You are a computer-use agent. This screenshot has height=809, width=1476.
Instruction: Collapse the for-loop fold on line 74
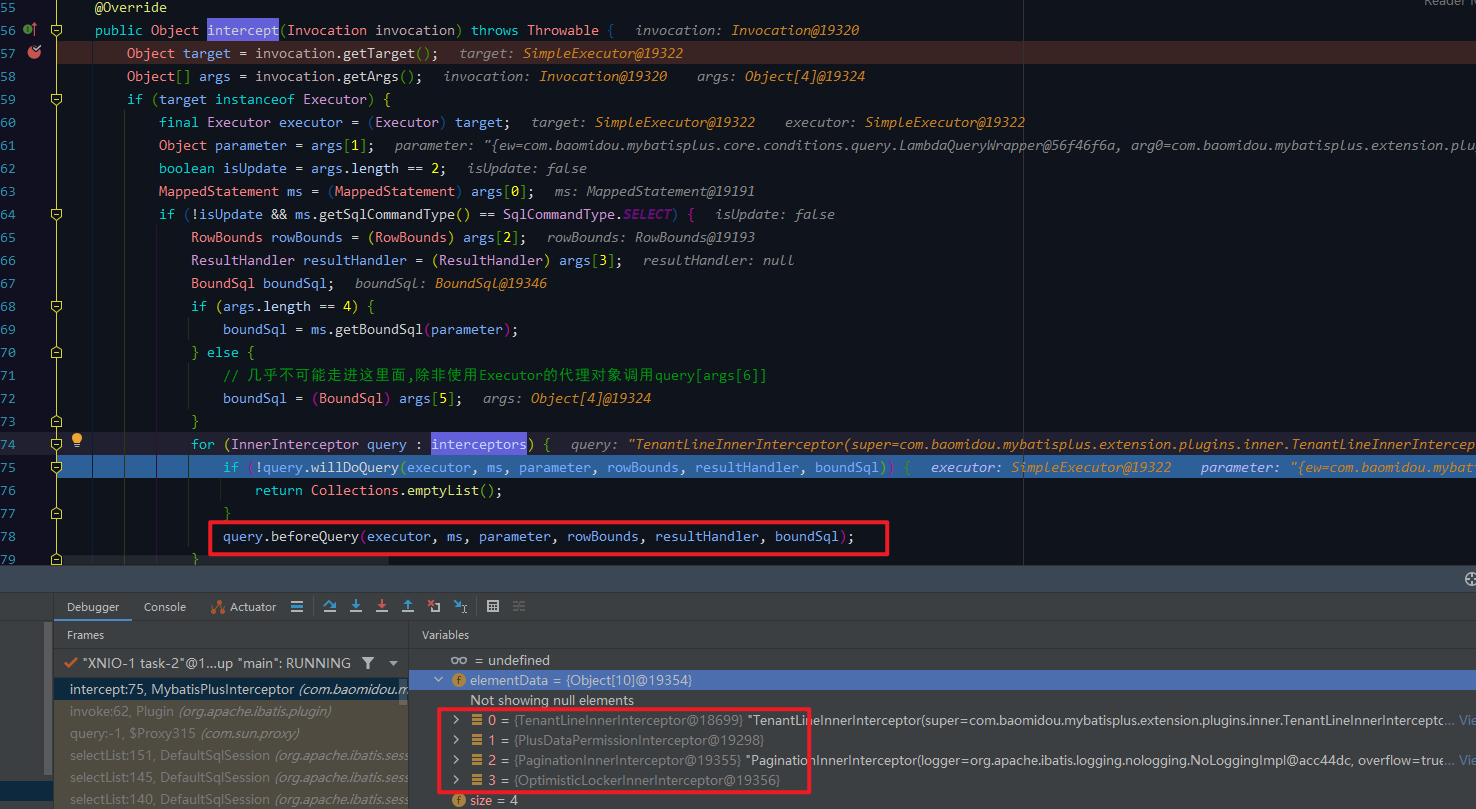coord(56,444)
